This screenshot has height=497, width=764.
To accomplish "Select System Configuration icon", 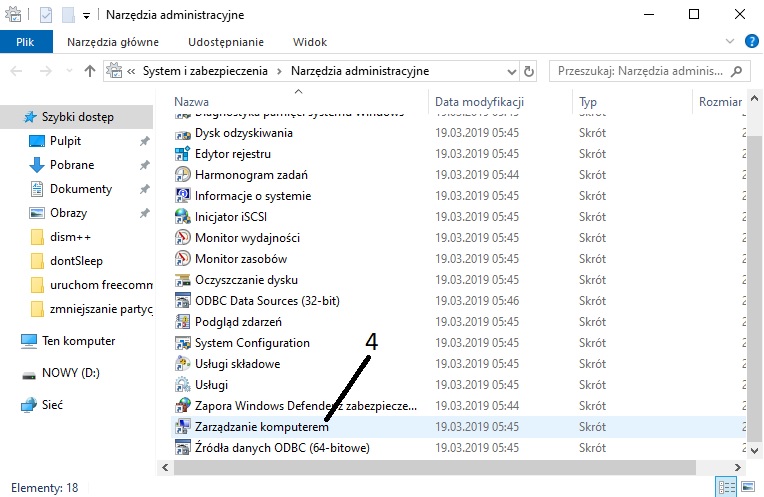I will [183, 343].
